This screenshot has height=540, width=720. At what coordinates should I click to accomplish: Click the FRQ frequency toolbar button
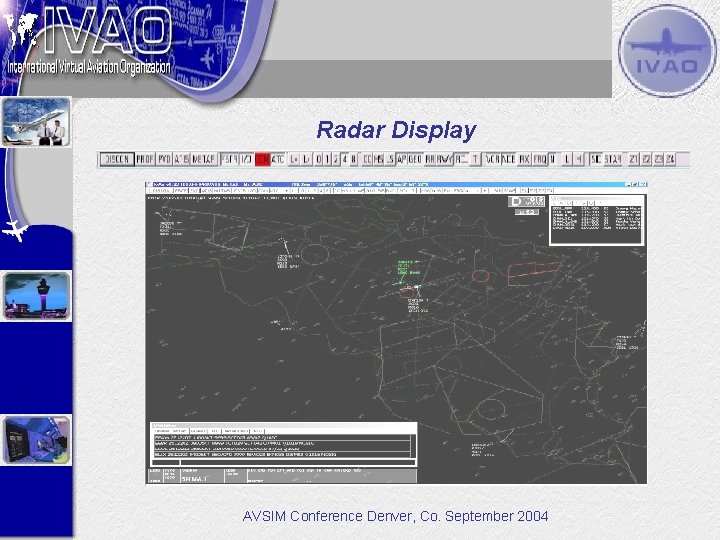540,159
